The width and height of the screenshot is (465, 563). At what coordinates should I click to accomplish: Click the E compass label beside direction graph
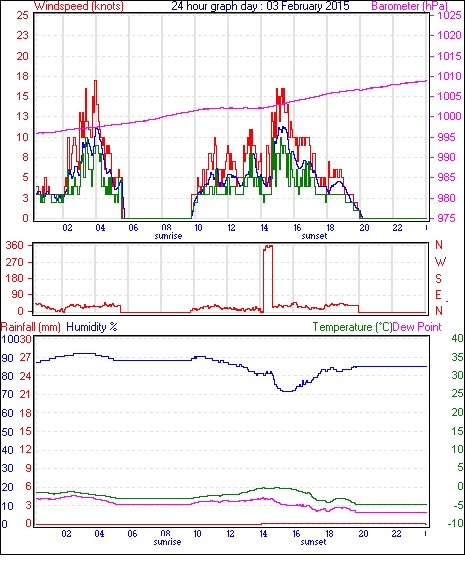(438, 295)
